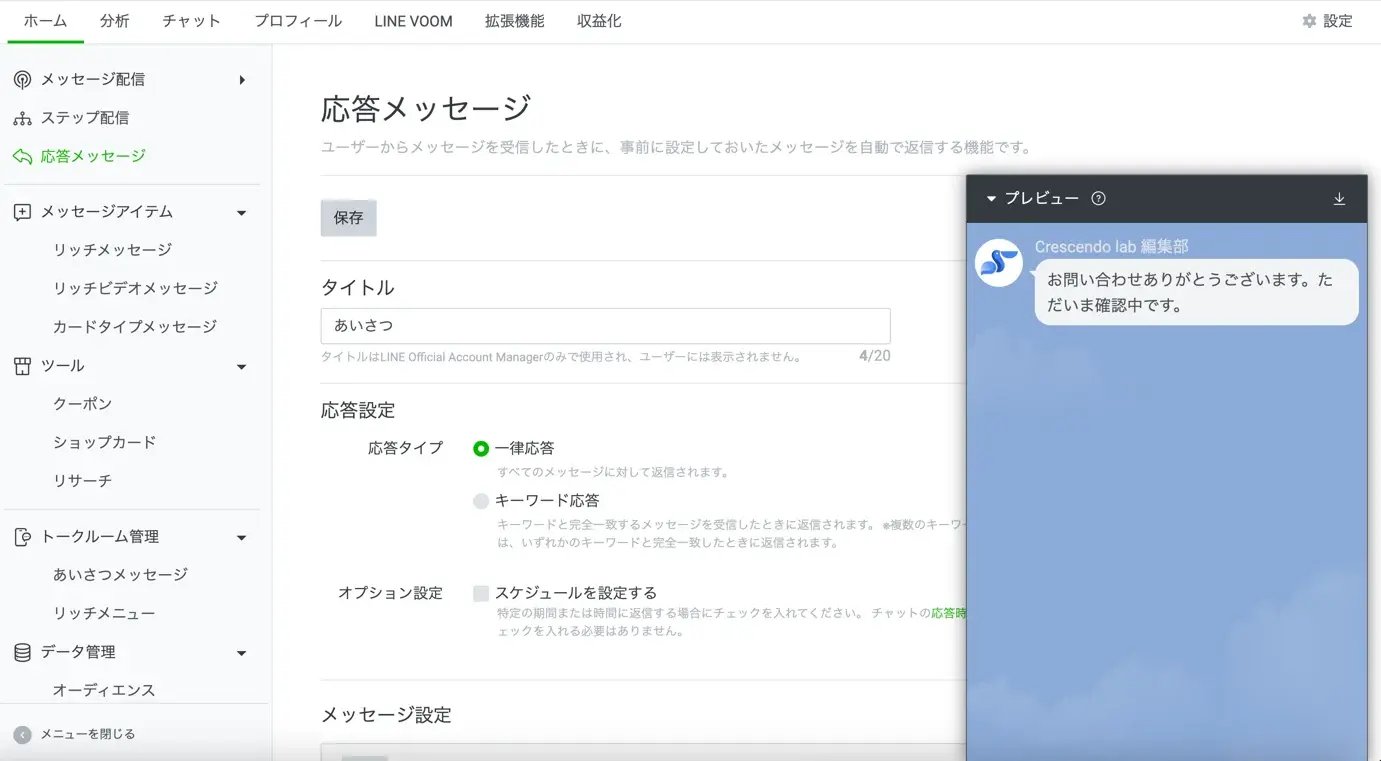Click the 応答メッセージ reply arrow icon

pyautogui.click(x=22, y=156)
